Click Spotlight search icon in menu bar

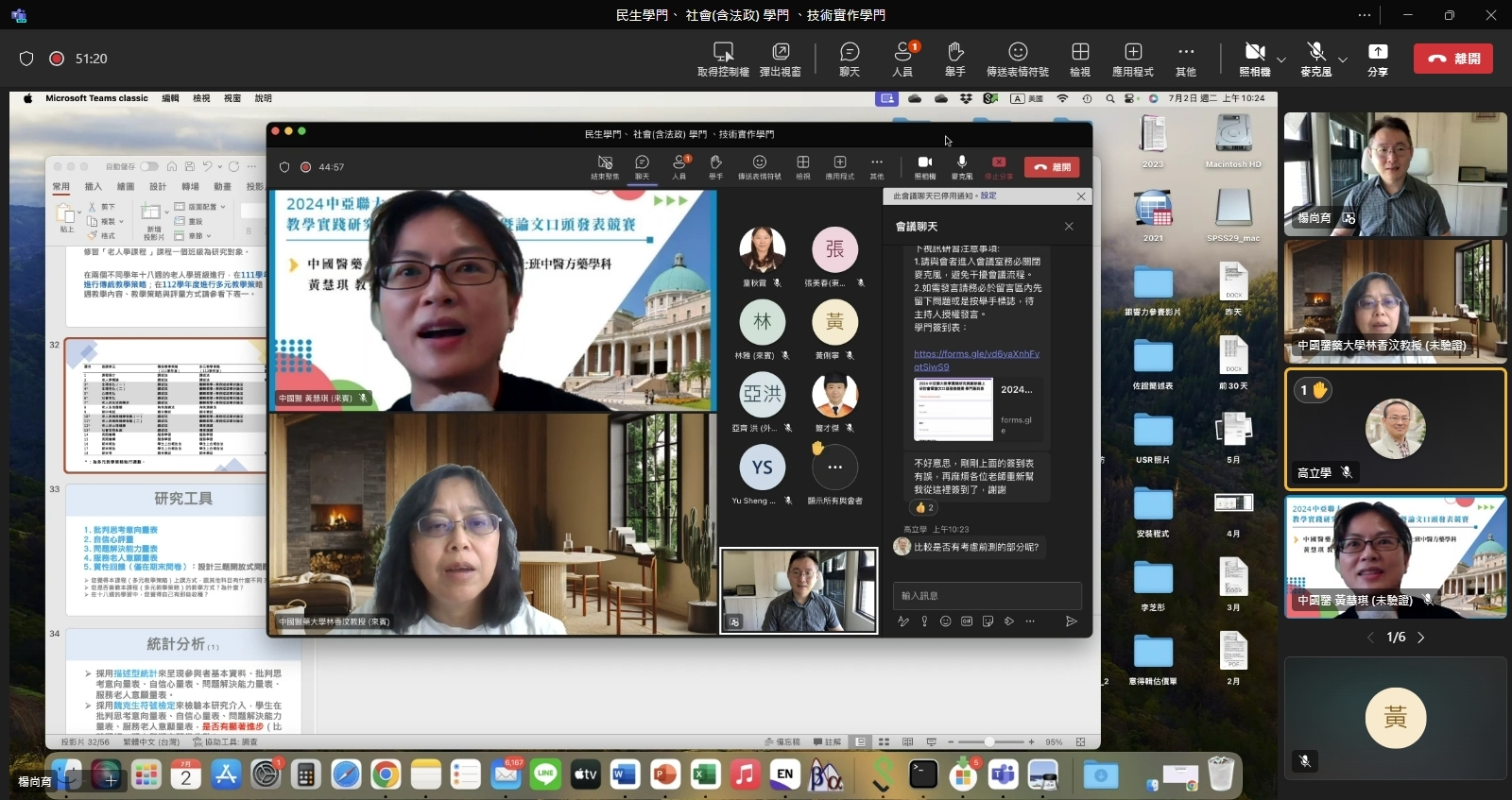[x=1110, y=98]
